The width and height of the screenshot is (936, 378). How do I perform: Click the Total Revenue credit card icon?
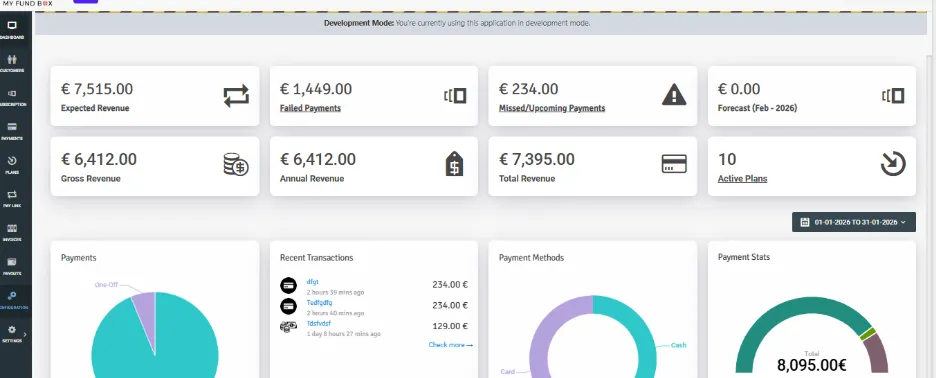(674, 164)
